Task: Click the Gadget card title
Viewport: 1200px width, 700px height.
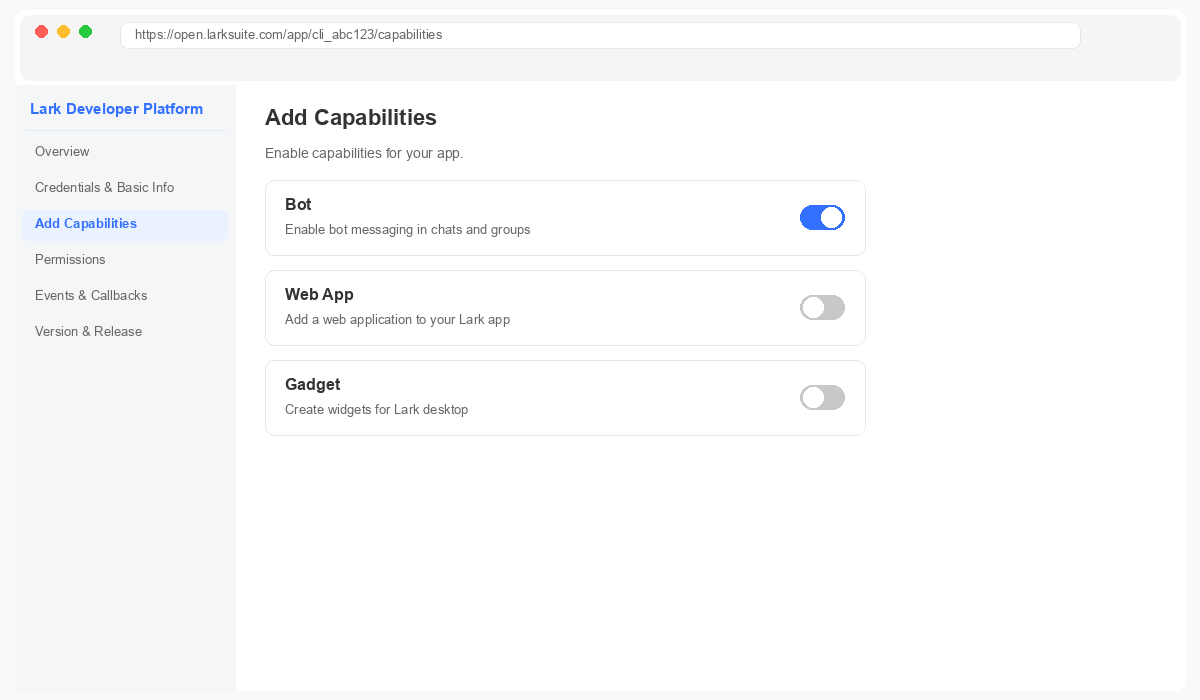Action: [x=312, y=385]
